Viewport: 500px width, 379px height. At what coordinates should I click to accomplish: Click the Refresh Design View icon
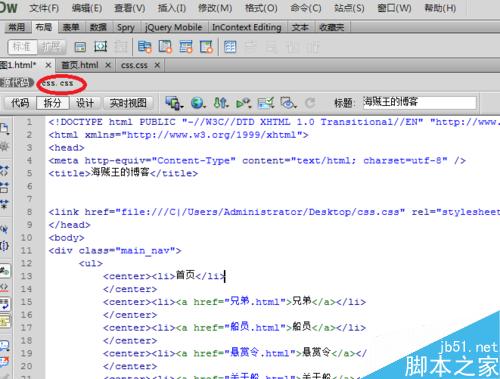310,103
